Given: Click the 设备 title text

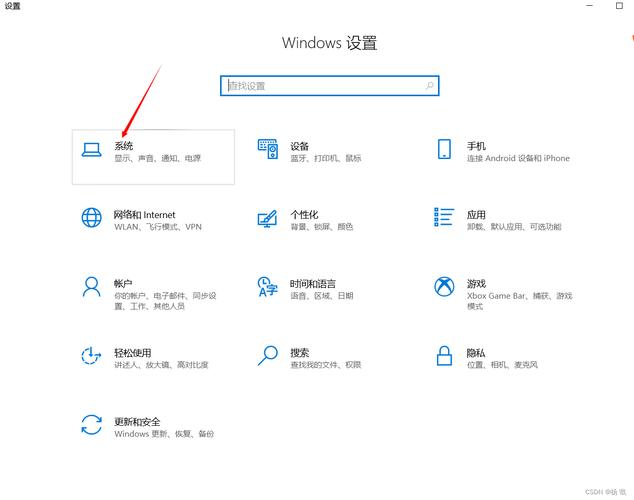Looking at the screenshot, I should [x=300, y=146].
